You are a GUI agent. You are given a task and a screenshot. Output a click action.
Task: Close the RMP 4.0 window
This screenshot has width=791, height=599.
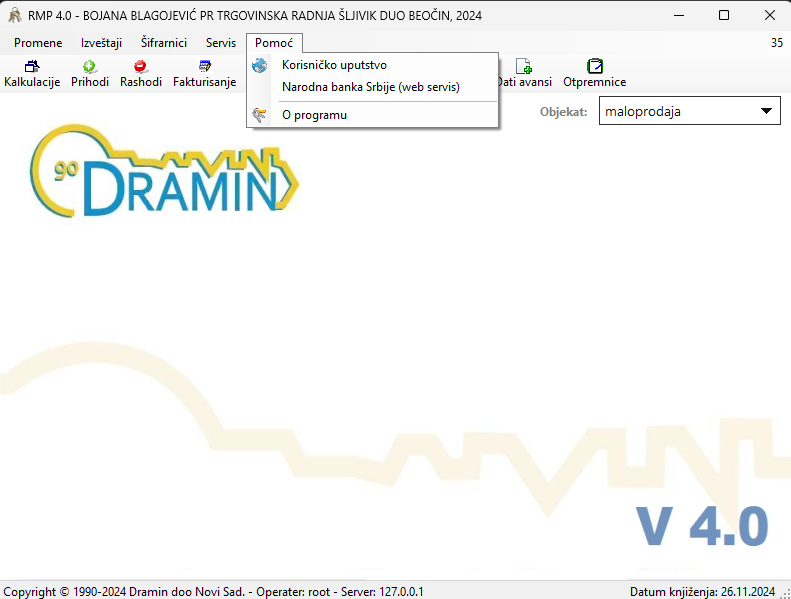(770, 15)
